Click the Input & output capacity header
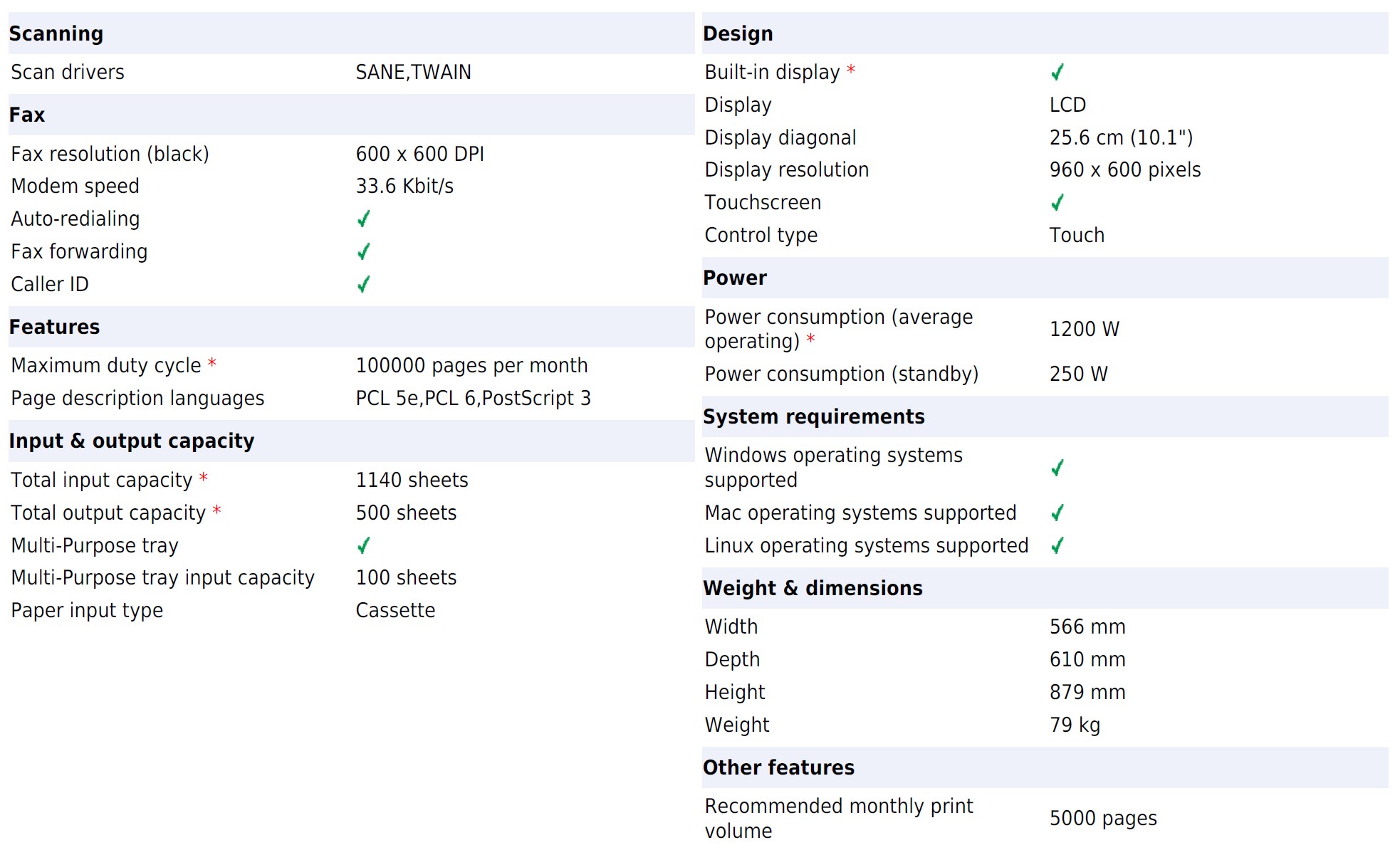The width and height of the screenshot is (1400, 855). (131, 441)
